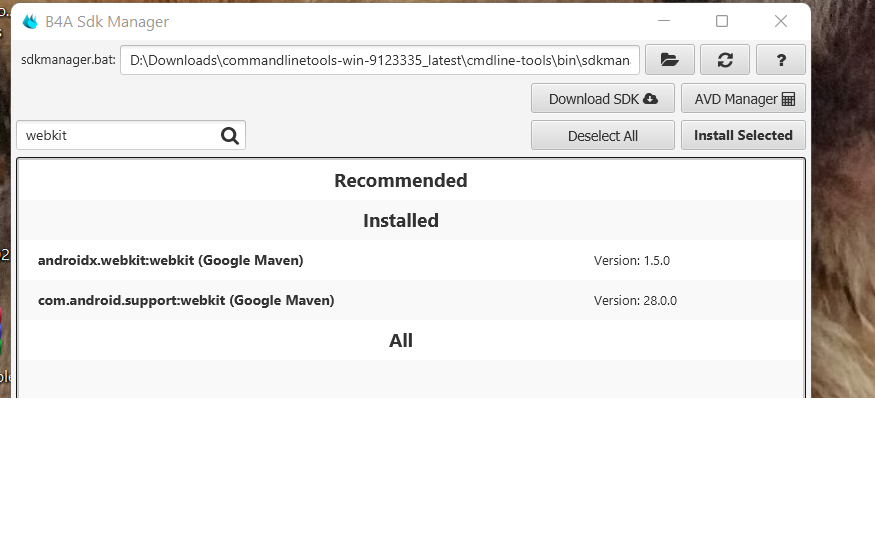Focus the sdkmanager.bat path field
Image resolution: width=875 pixels, height=536 pixels.
pyautogui.click(x=380, y=60)
